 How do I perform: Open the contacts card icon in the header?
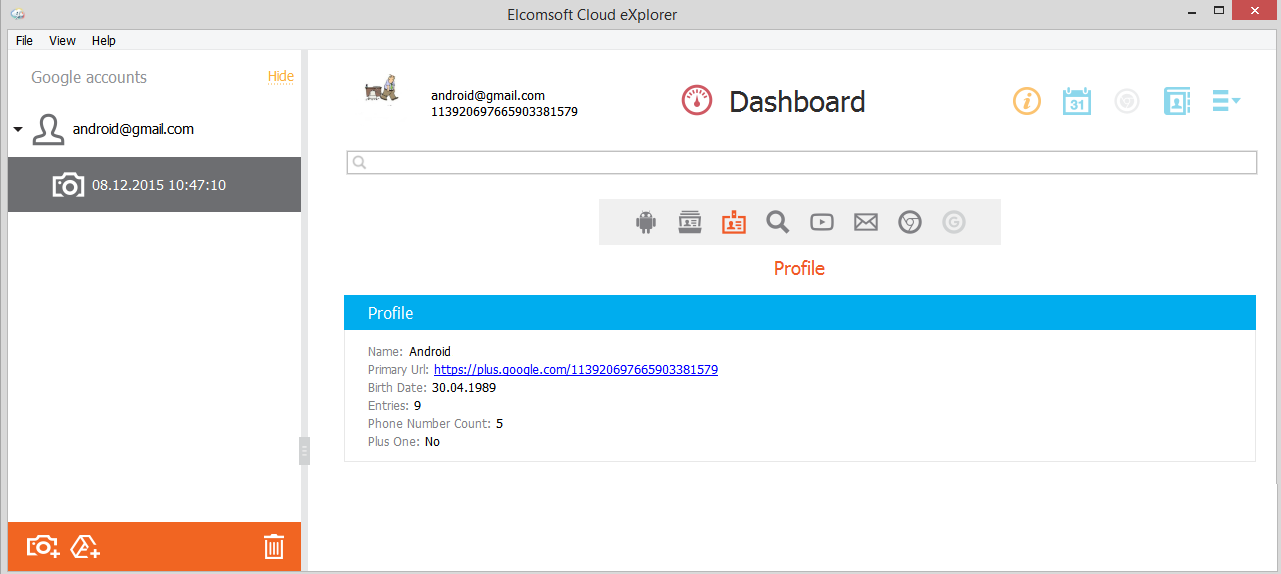1177,101
